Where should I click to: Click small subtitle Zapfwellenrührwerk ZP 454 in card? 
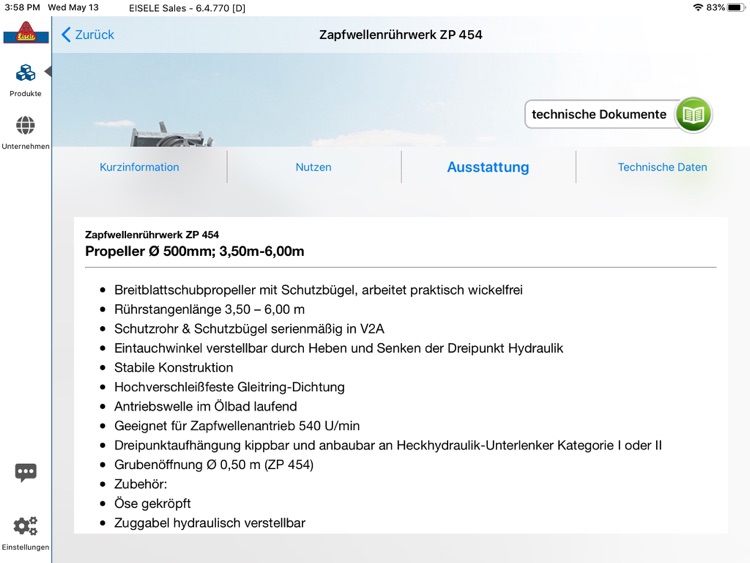pos(152,234)
